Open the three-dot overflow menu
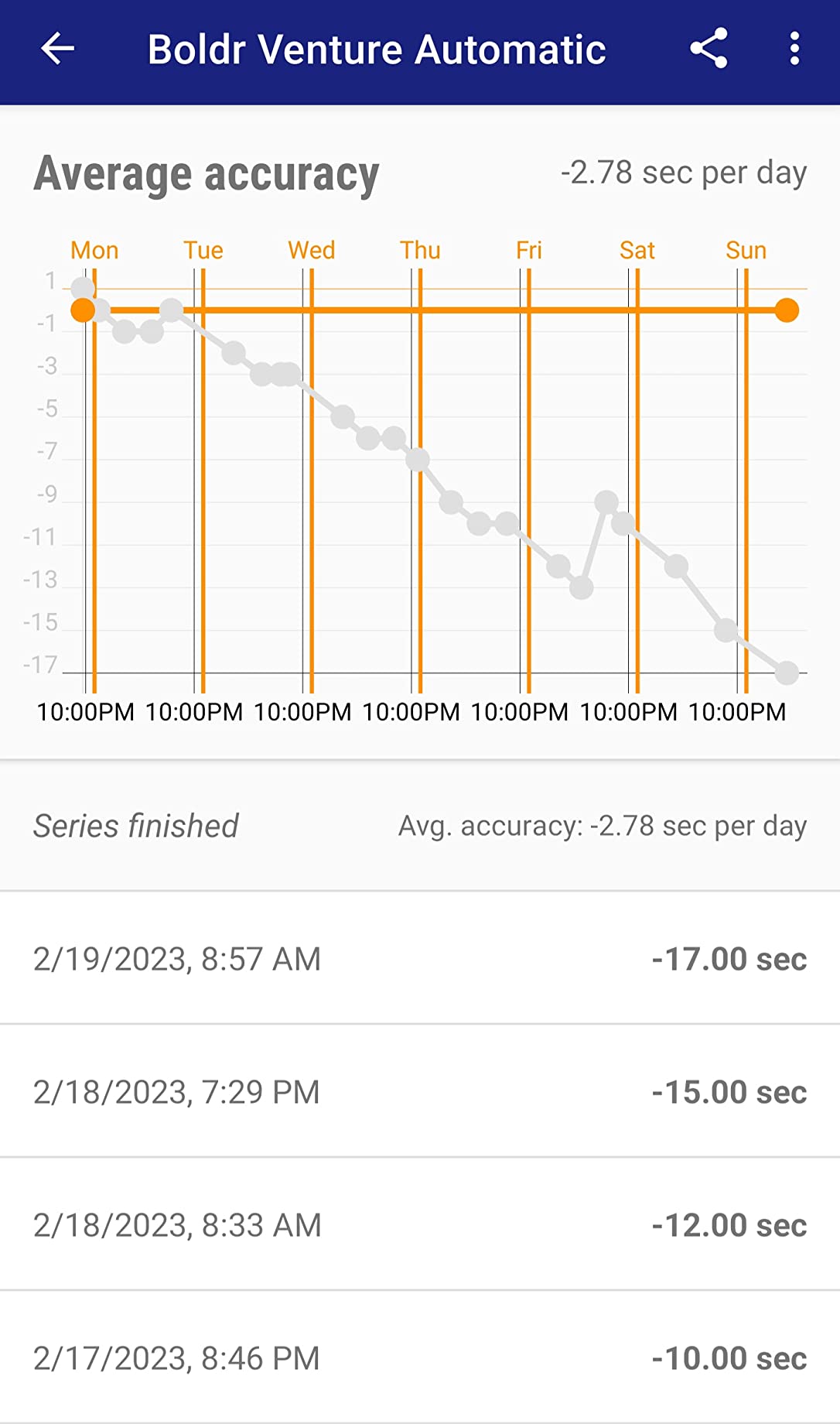This screenshot has height=1424, width=840. pyautogui.click(x=794, y=50)
